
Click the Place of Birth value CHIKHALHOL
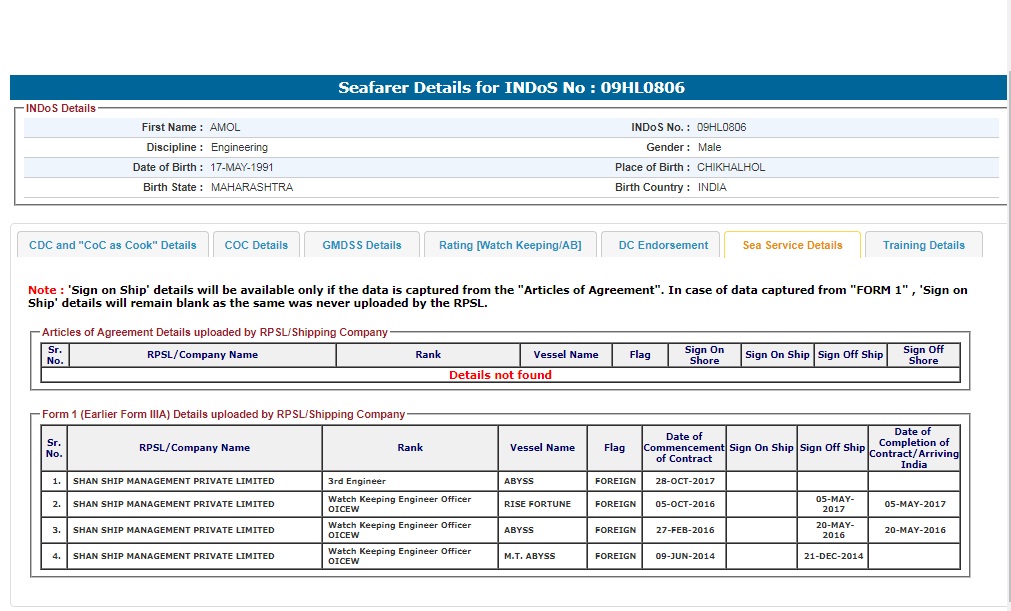point(730,168)
